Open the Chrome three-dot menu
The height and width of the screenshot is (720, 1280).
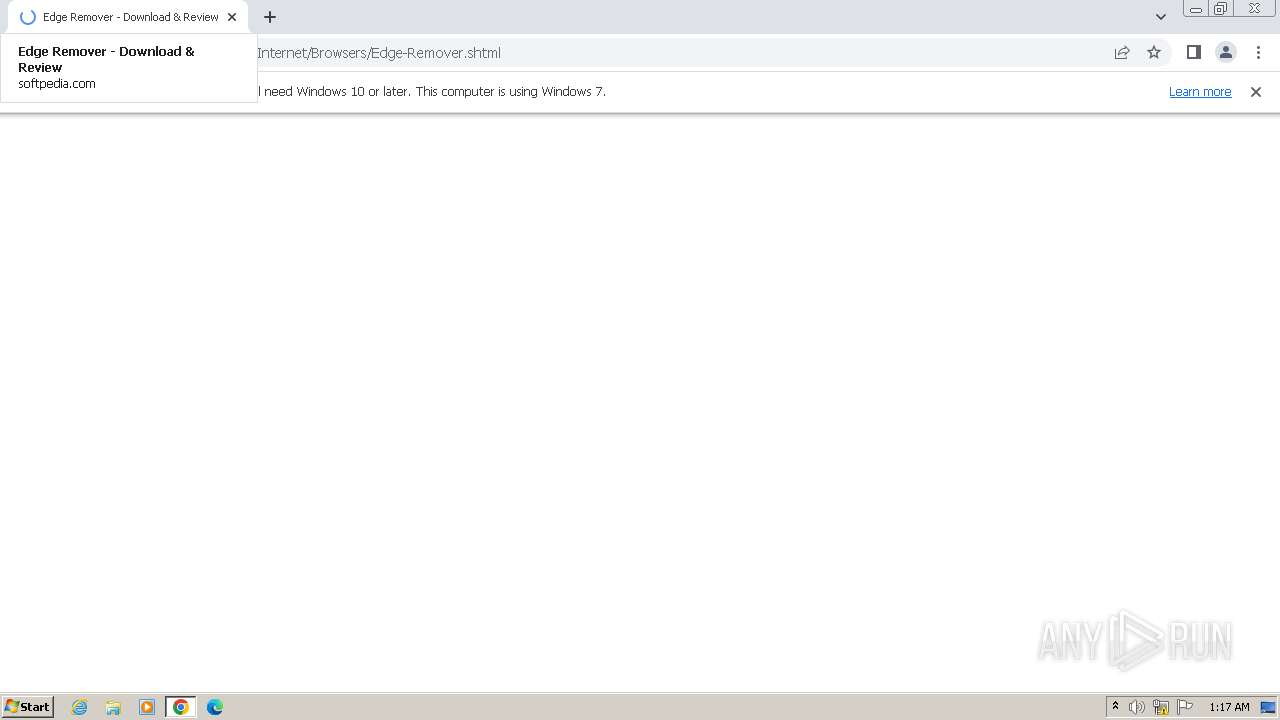[x=1258, y=53]
